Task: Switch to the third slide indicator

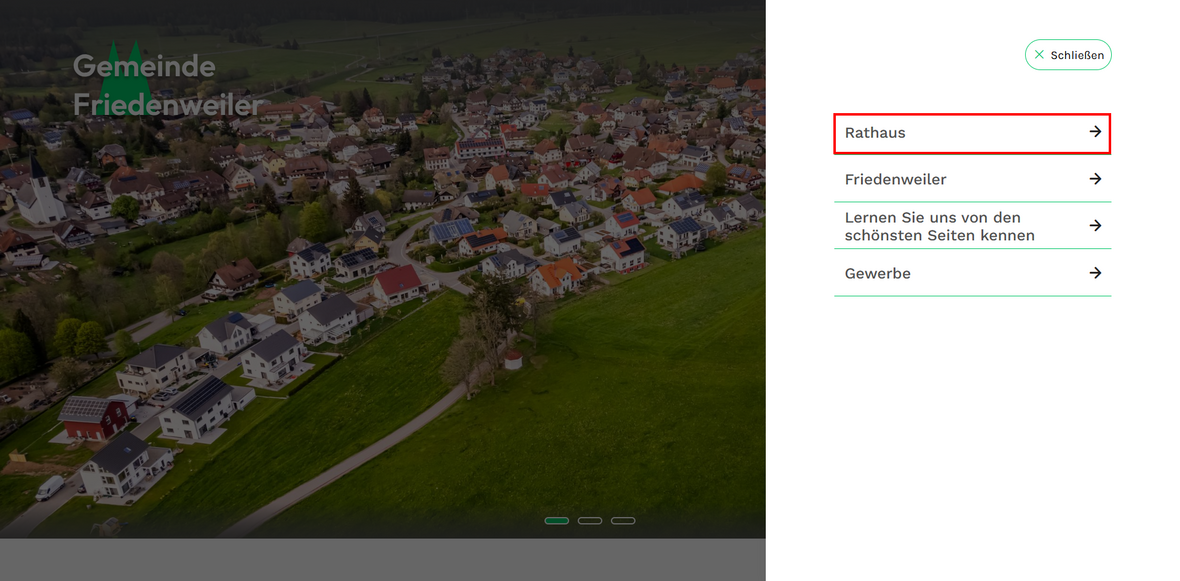Action: point(622,520)
